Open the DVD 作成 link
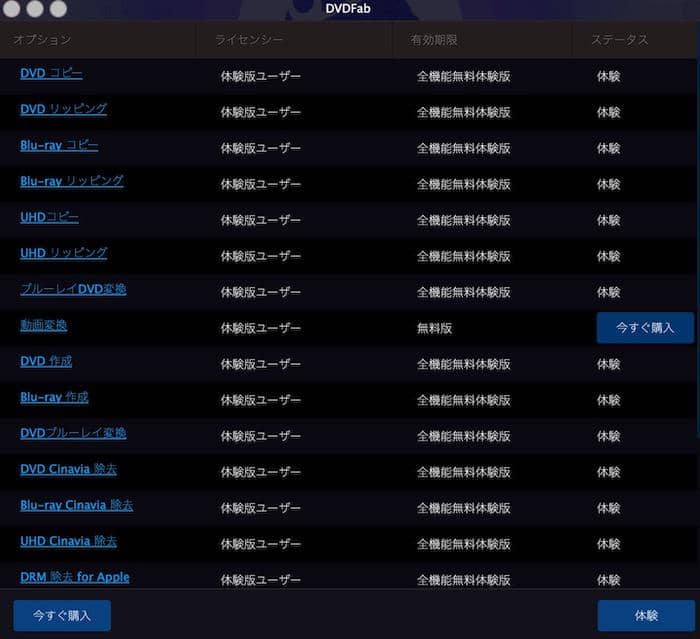This screenshot has height=639, width=700. pos(46,361)
